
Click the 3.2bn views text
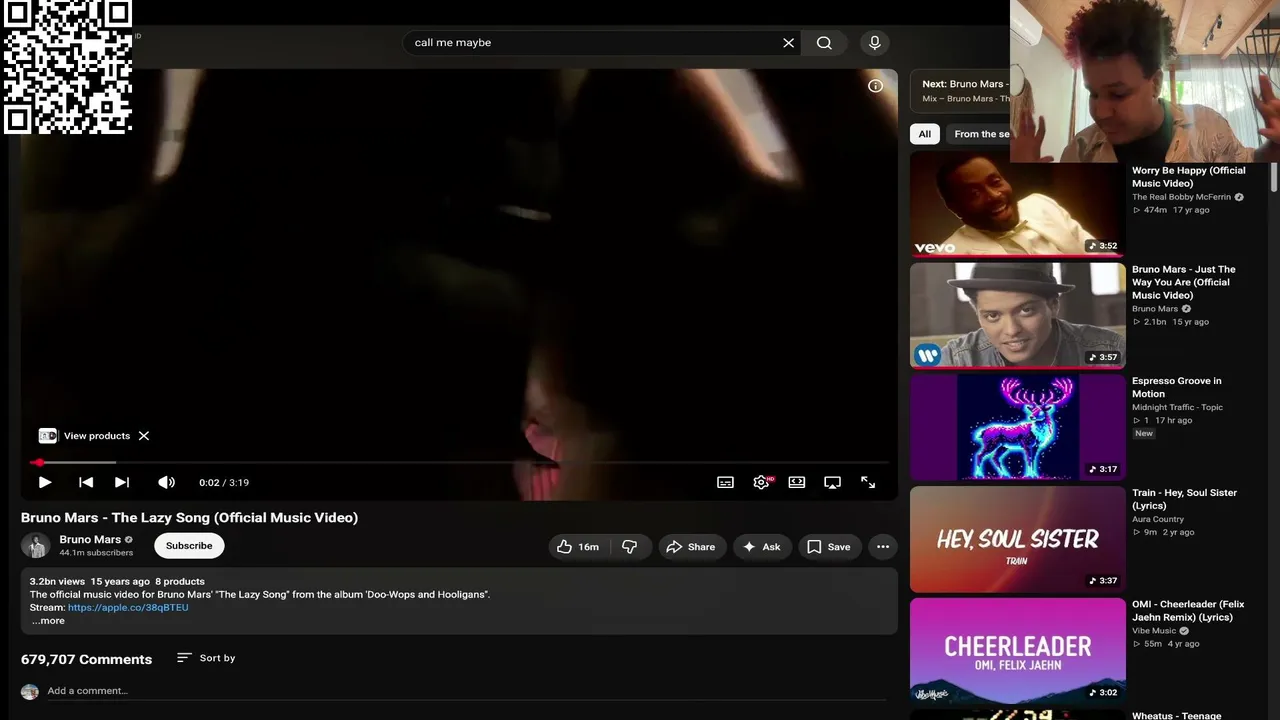tap(57, 581)
